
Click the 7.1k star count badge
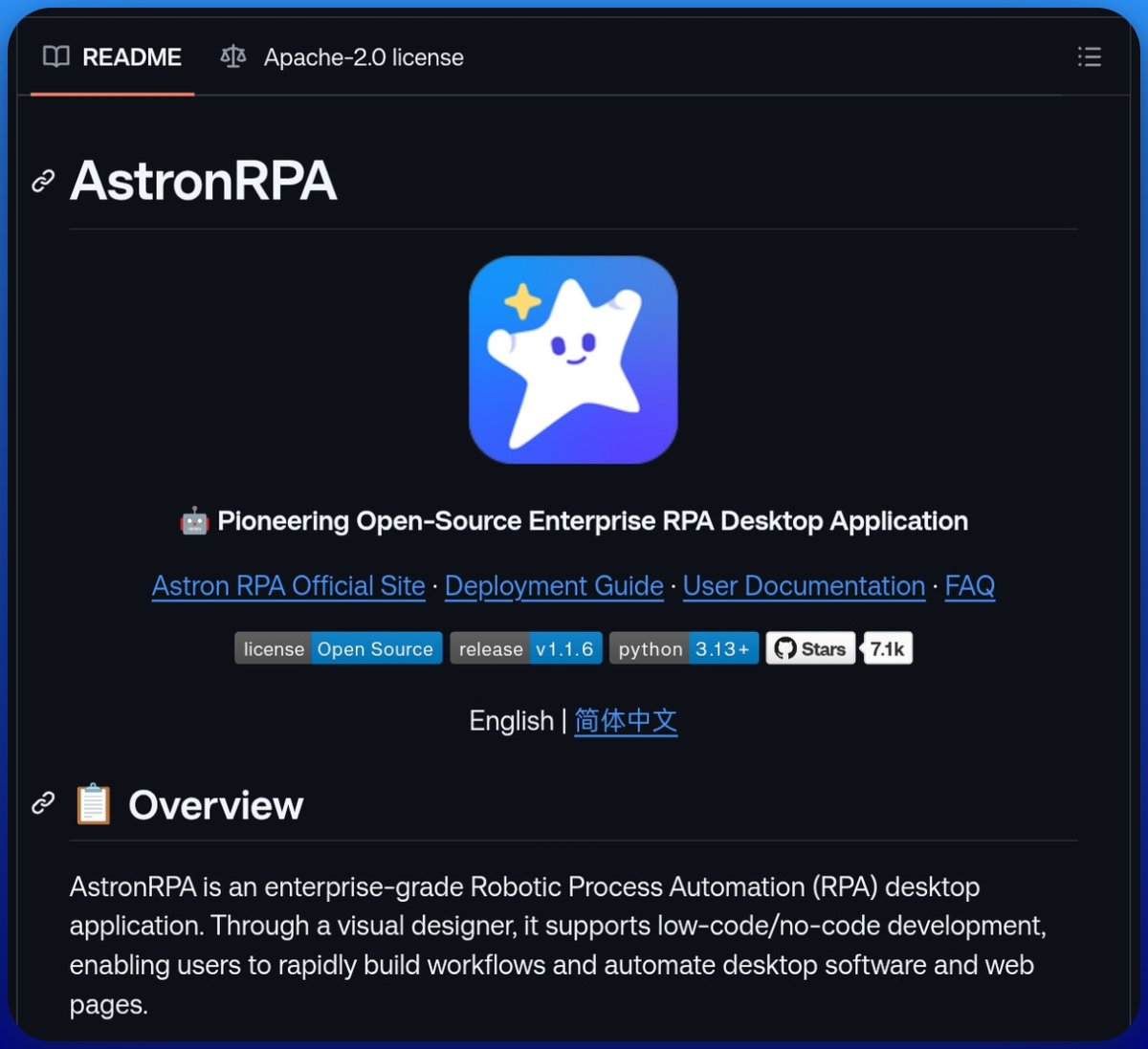pos(888,648)
